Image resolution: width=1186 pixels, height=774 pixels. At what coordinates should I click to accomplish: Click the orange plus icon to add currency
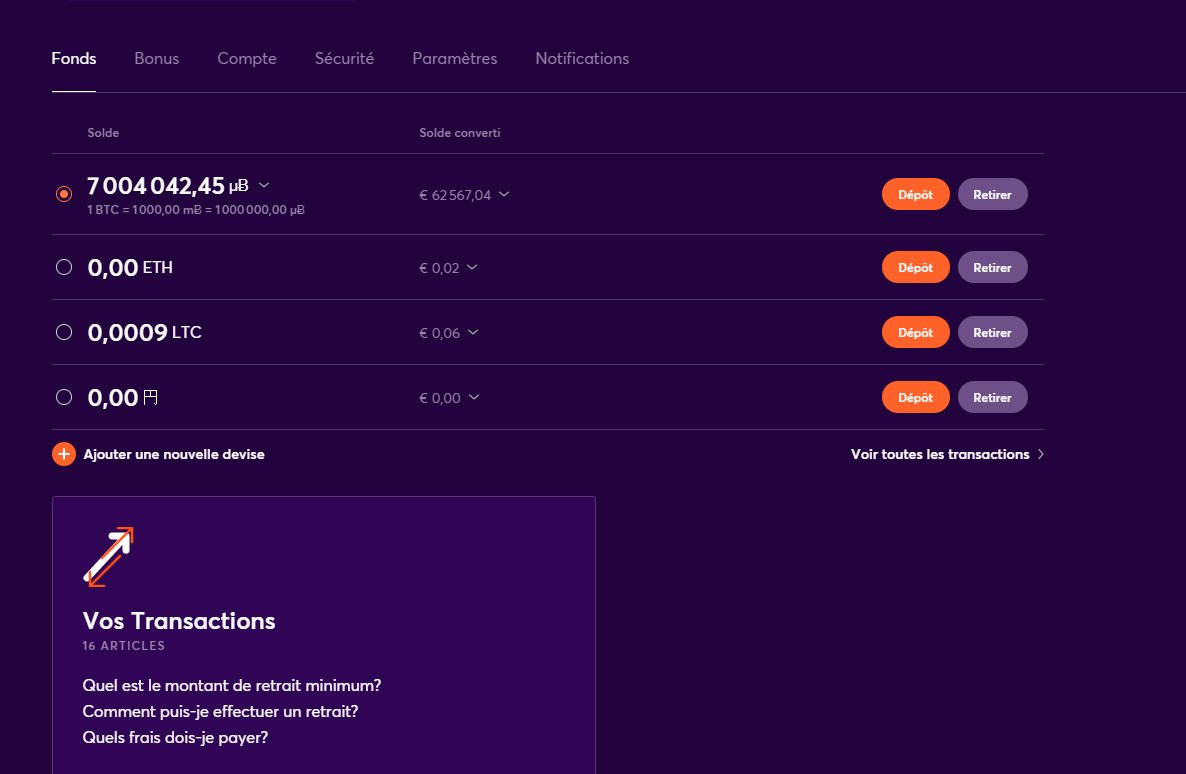pos(64,454)
